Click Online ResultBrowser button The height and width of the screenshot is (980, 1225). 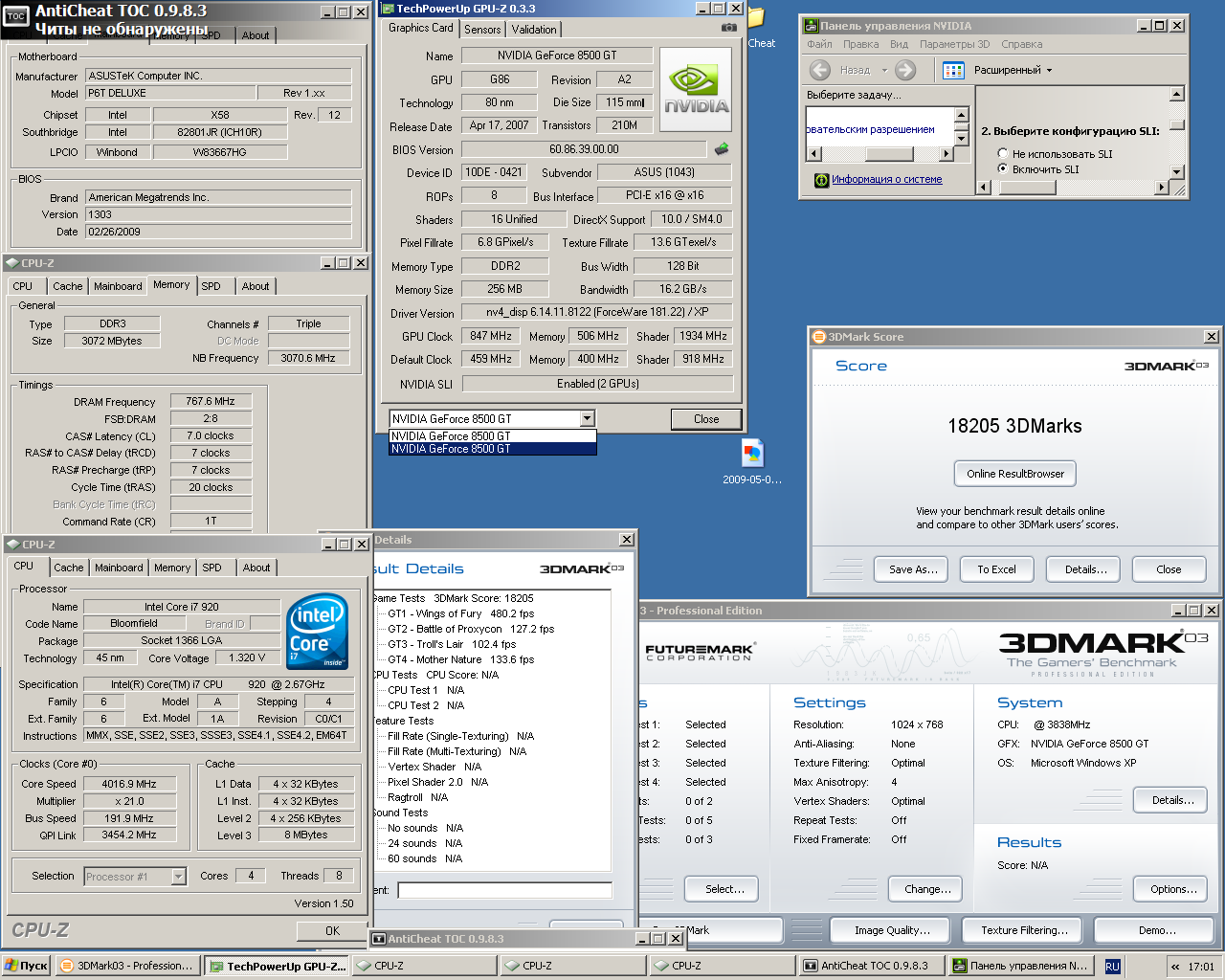[1015, 474]
